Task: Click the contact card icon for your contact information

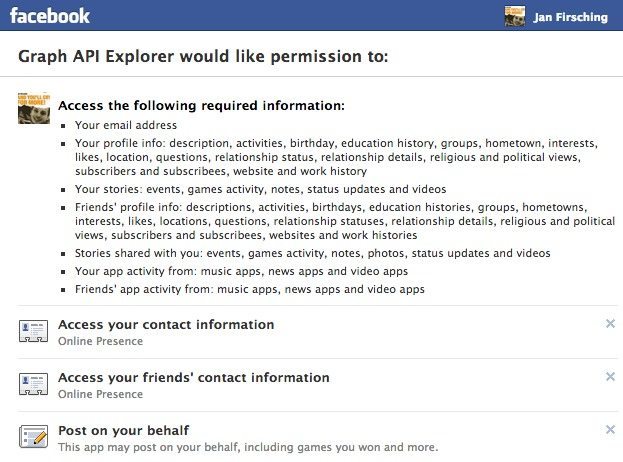Action: click(33, 331)
